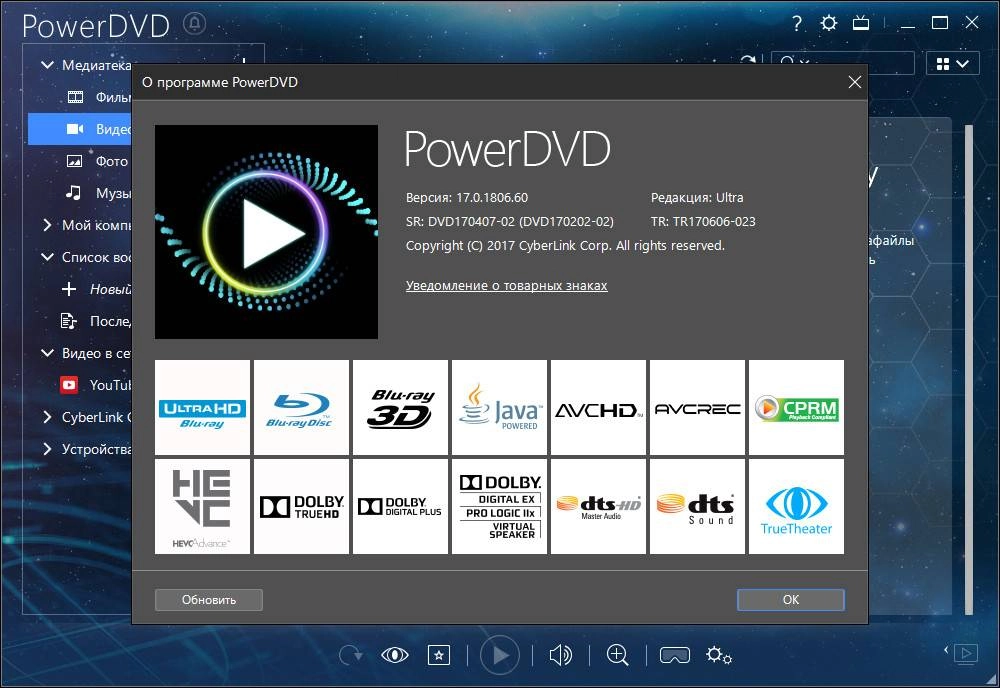
Task: Click the Java Powered logo tile
Action: [499, 407]
